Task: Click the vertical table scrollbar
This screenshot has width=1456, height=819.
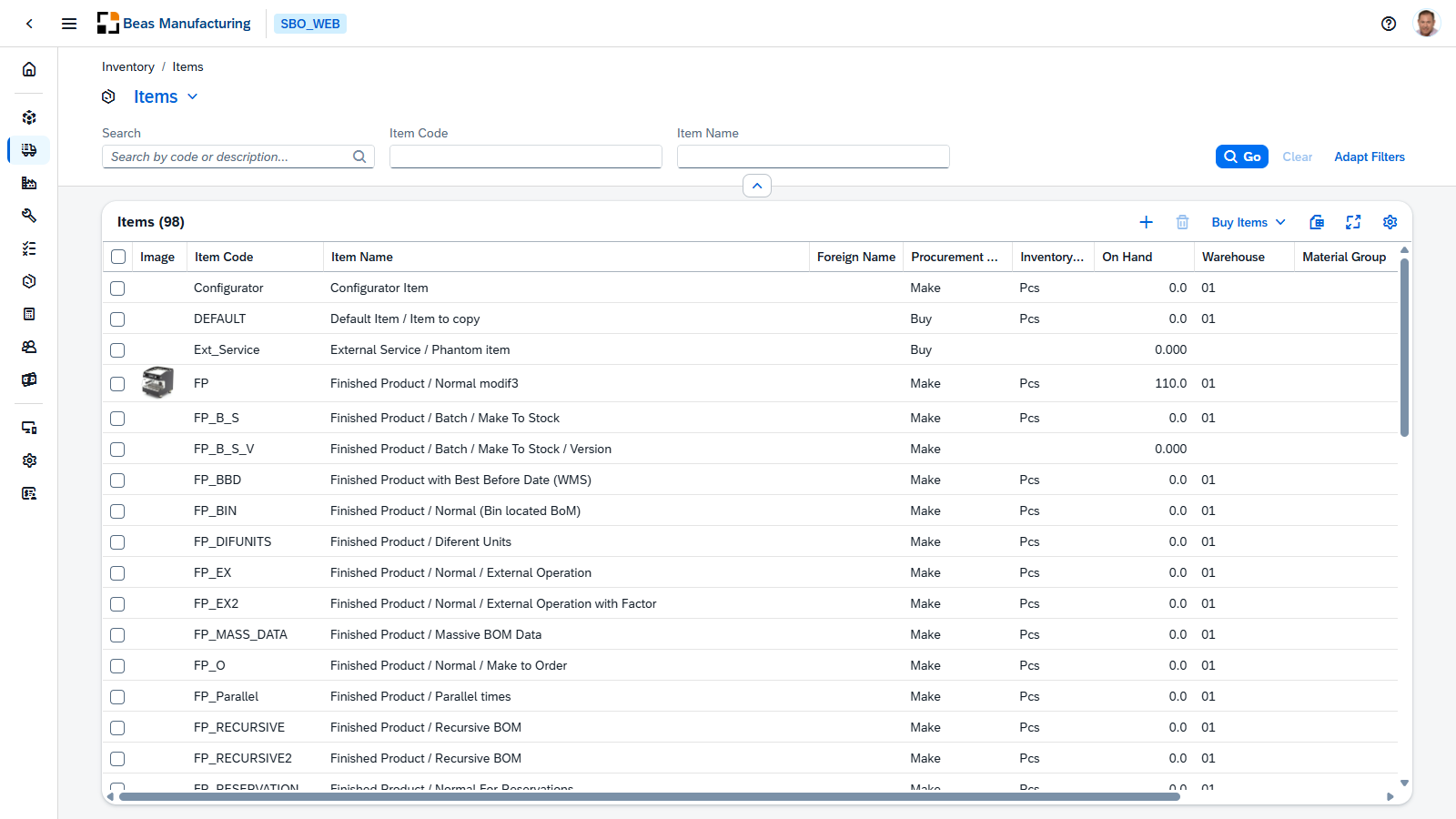Action: [1404, 348]
